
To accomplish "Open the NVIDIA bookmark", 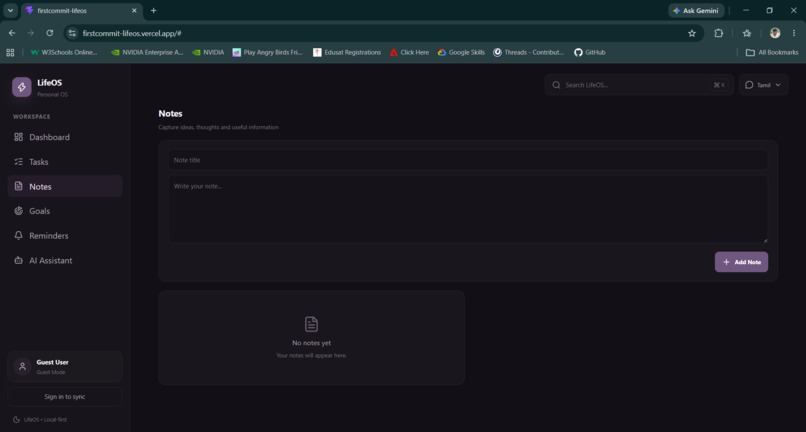I will (x=208, y=52).
